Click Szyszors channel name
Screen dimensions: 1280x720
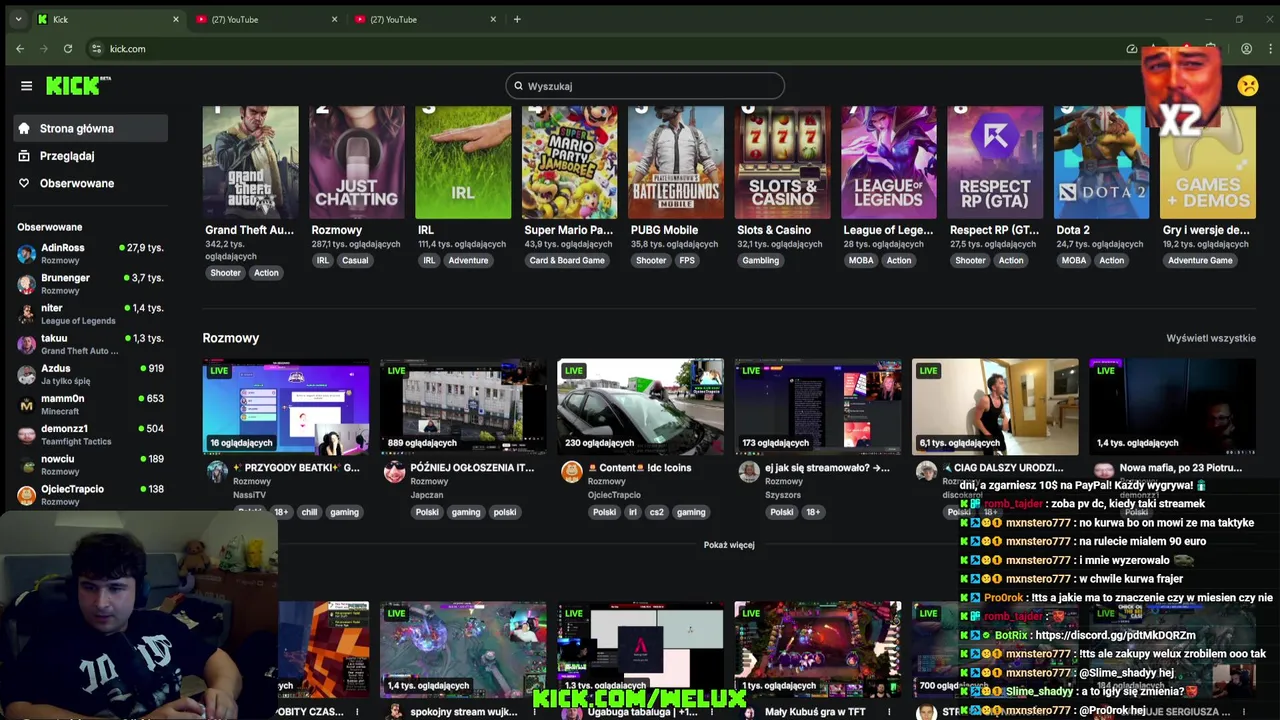(783, 495)
